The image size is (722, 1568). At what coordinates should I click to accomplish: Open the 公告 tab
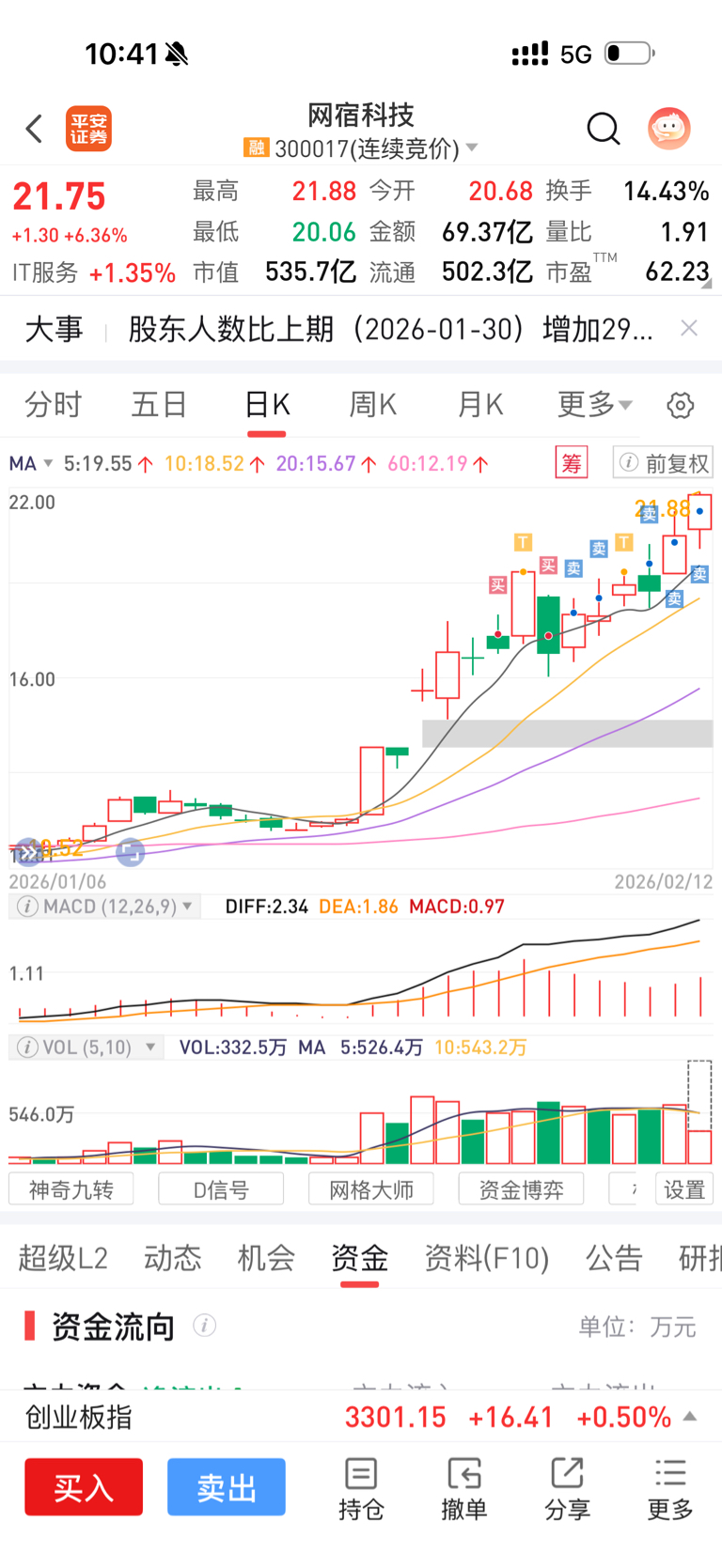pyautogui.click(x=614, y=1258)
